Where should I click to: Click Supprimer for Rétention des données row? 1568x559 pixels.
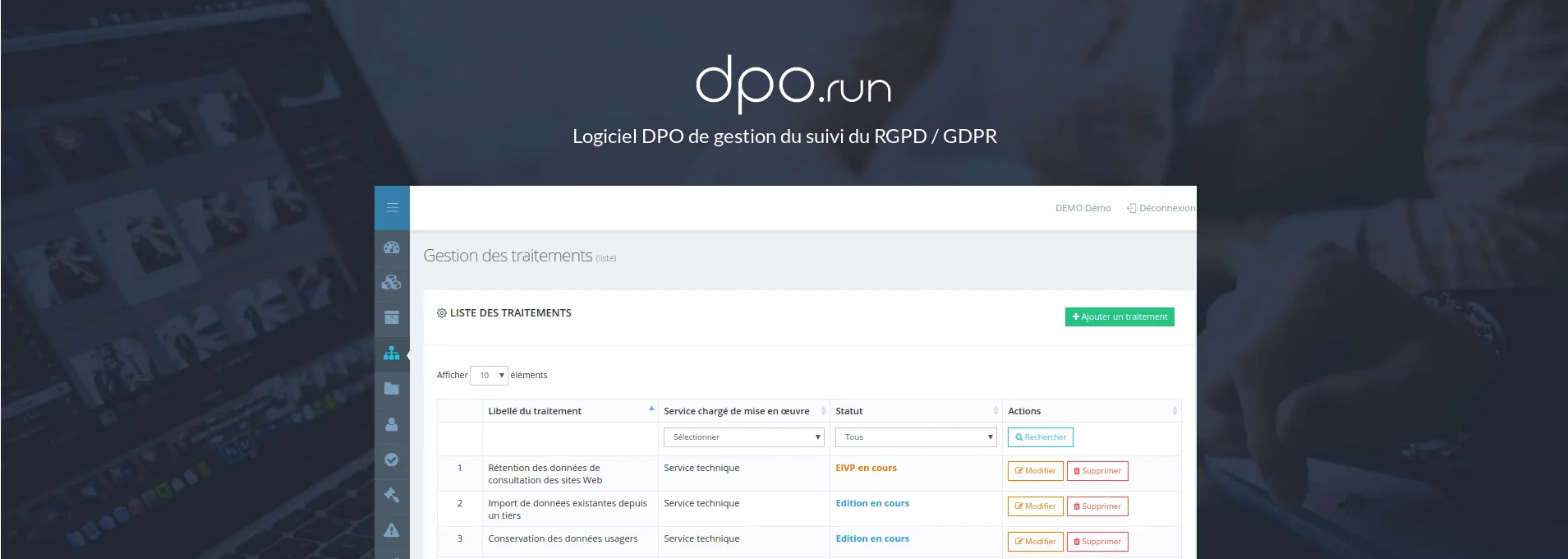pyautogui.click(x=1097, y=471)
